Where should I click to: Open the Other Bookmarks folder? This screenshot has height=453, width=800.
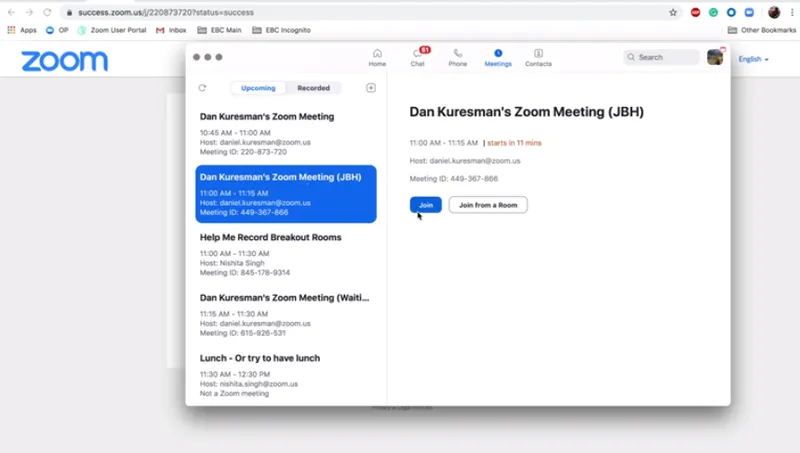[x=762, y=30]
